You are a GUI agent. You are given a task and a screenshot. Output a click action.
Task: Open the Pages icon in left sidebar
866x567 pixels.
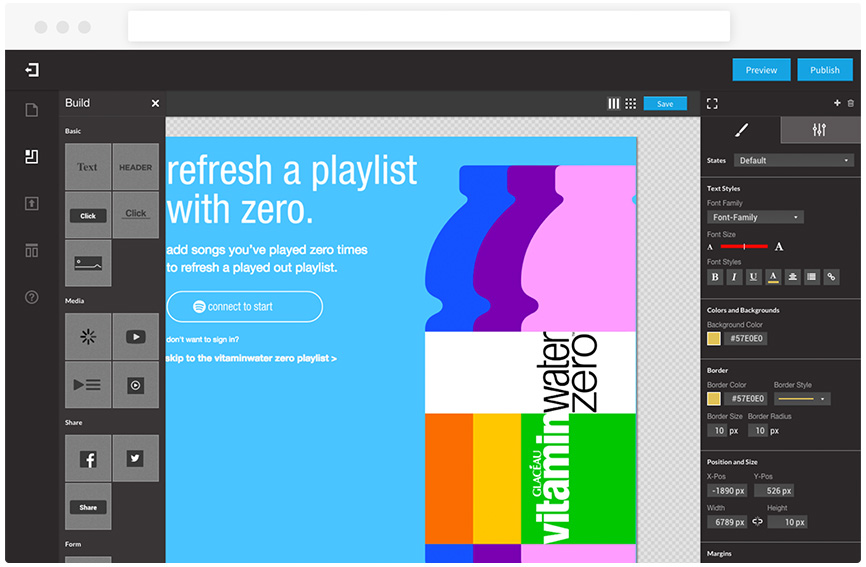coord(31,110)
